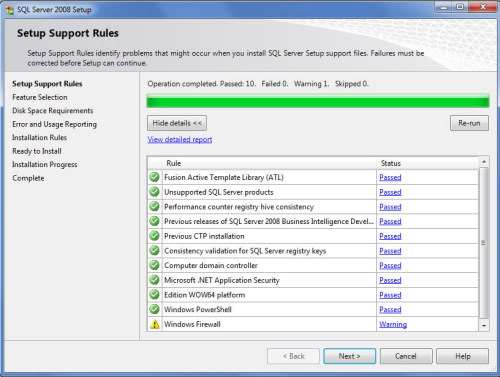Click the Fusion Active Template Library rule name
500x377 pixels.
click(224, 177)
